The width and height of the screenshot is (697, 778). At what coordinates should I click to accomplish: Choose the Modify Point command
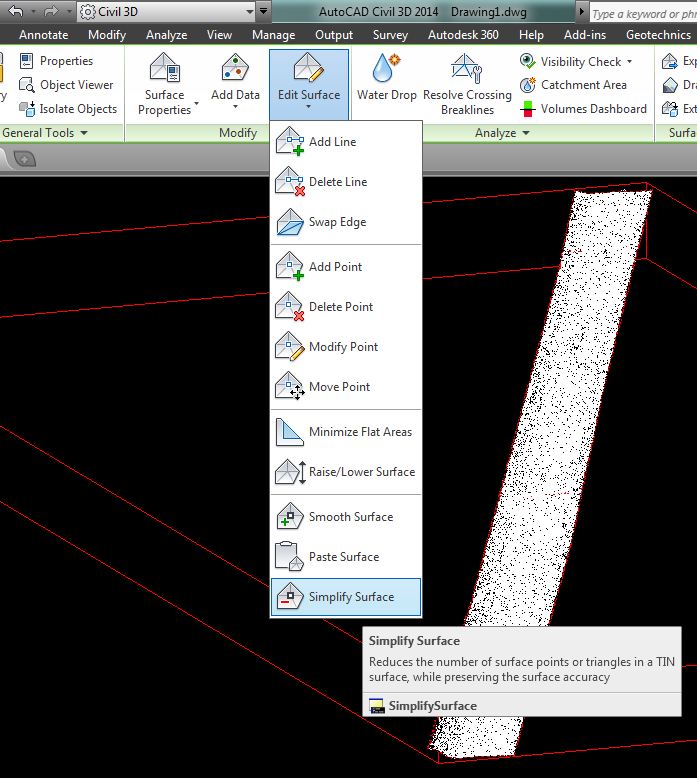pos(346,347)
